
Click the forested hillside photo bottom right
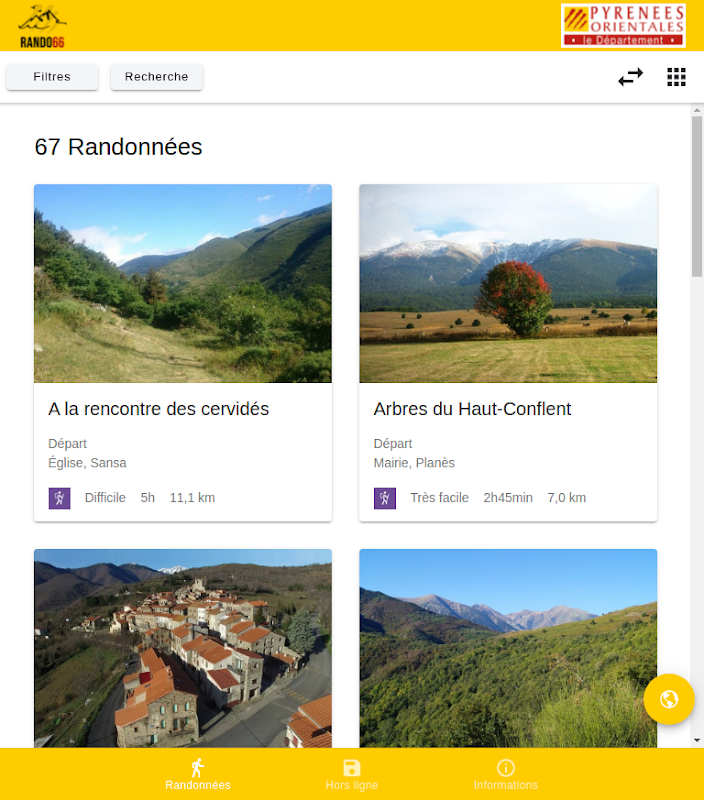508,648
